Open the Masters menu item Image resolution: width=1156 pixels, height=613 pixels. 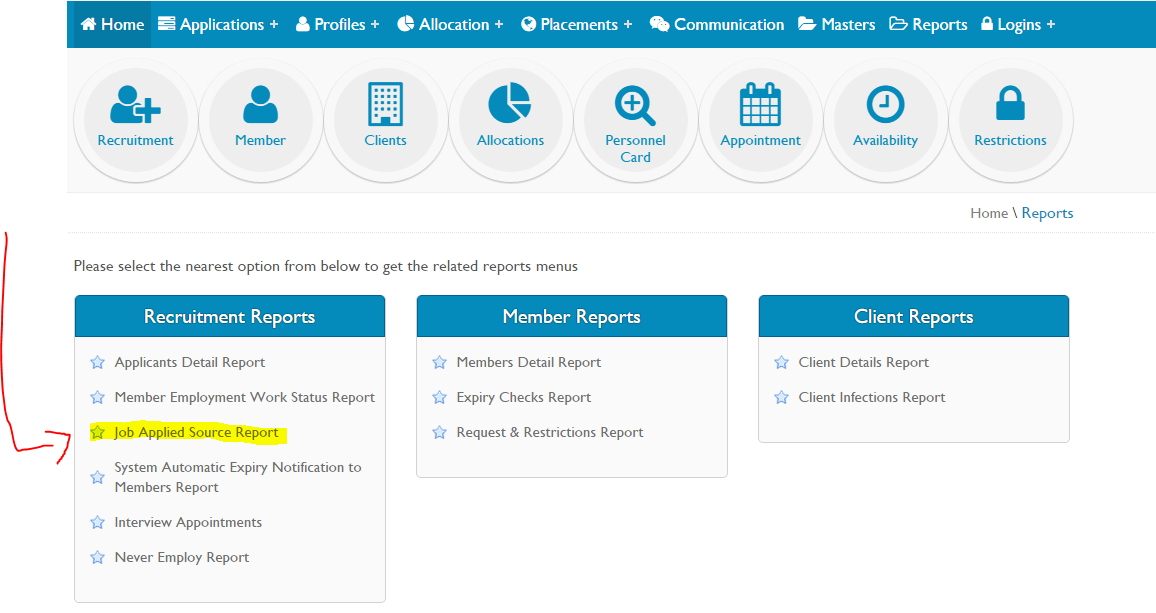837,24
